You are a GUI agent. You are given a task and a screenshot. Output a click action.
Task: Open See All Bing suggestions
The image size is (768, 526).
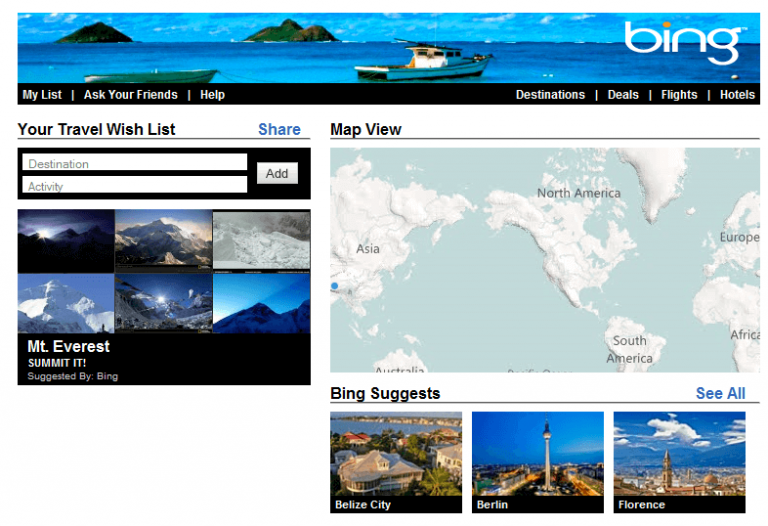coord(720,393)
